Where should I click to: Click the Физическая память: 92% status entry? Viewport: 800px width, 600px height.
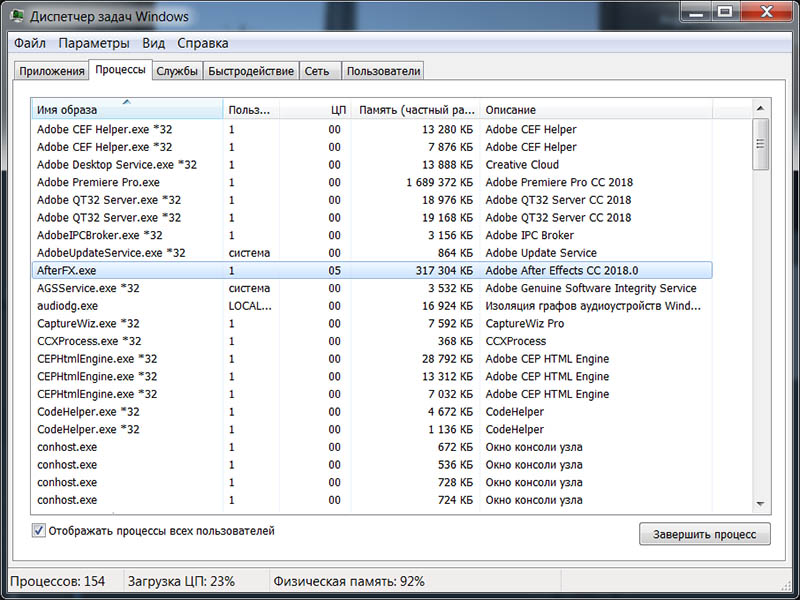(348, 581)
